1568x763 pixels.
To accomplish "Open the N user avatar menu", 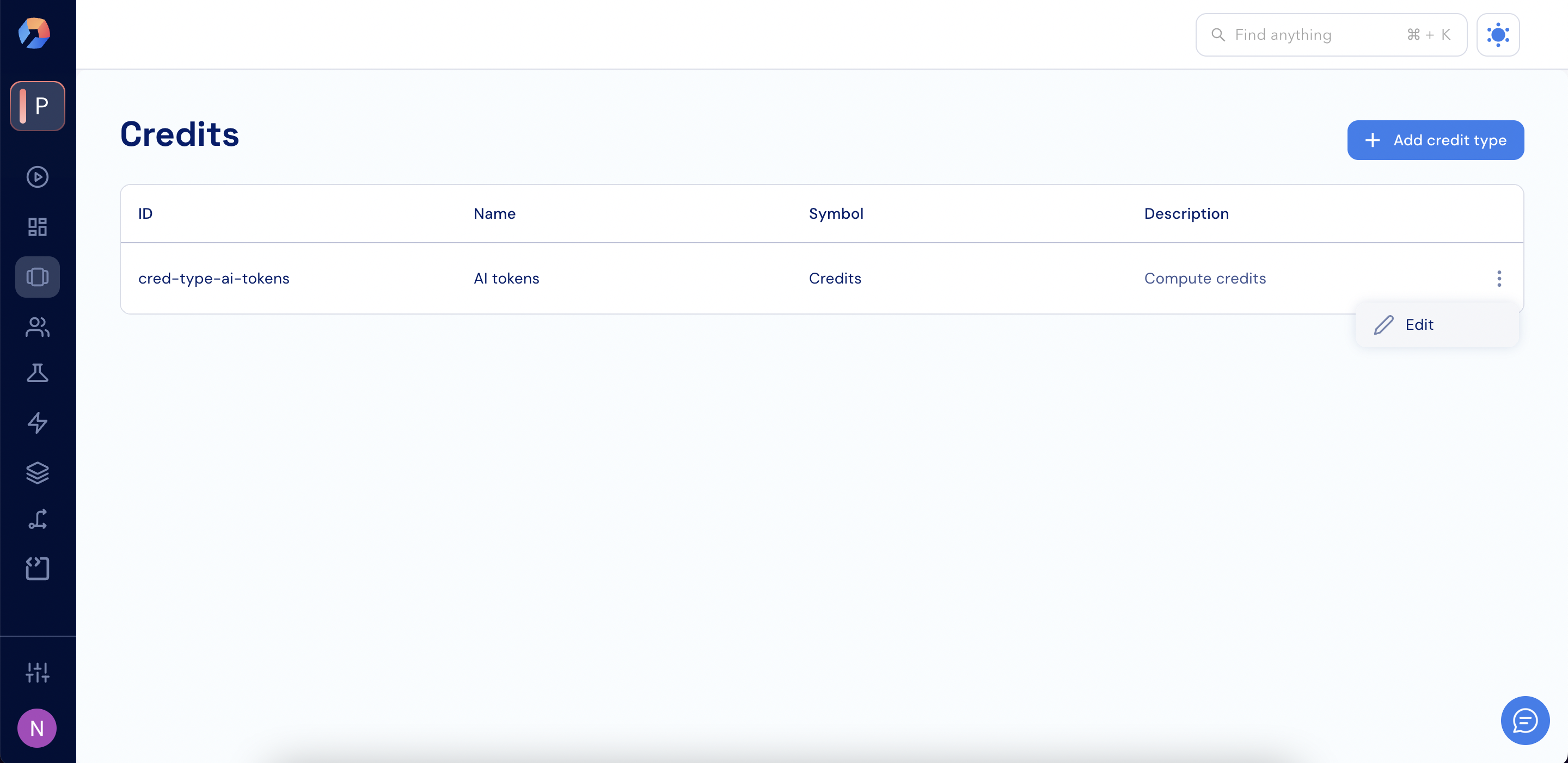I will [37, 728].
